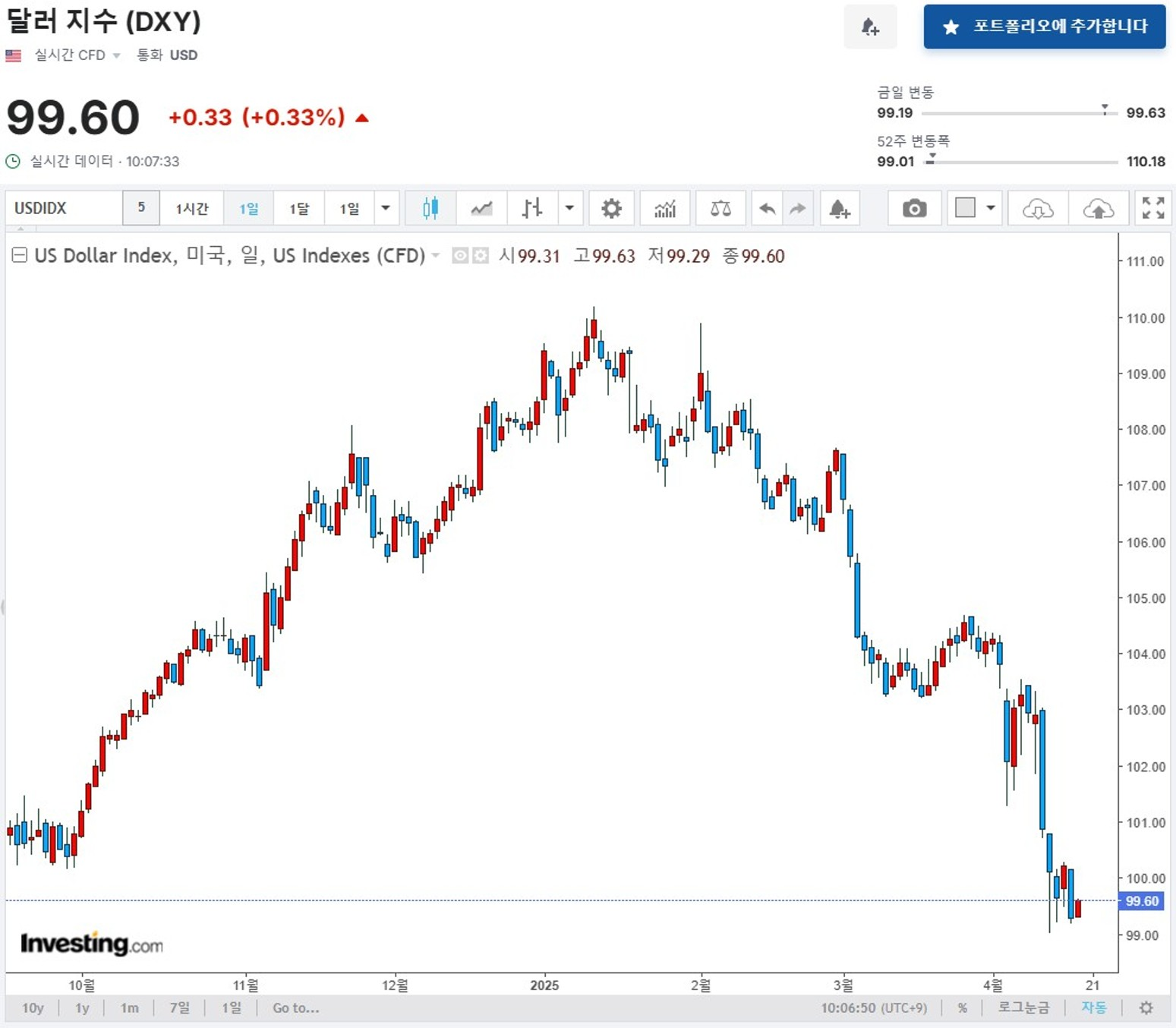Click the Investing.com logo on chart
Viewport: 1176px width, 1028px height.
pos(91,943)
